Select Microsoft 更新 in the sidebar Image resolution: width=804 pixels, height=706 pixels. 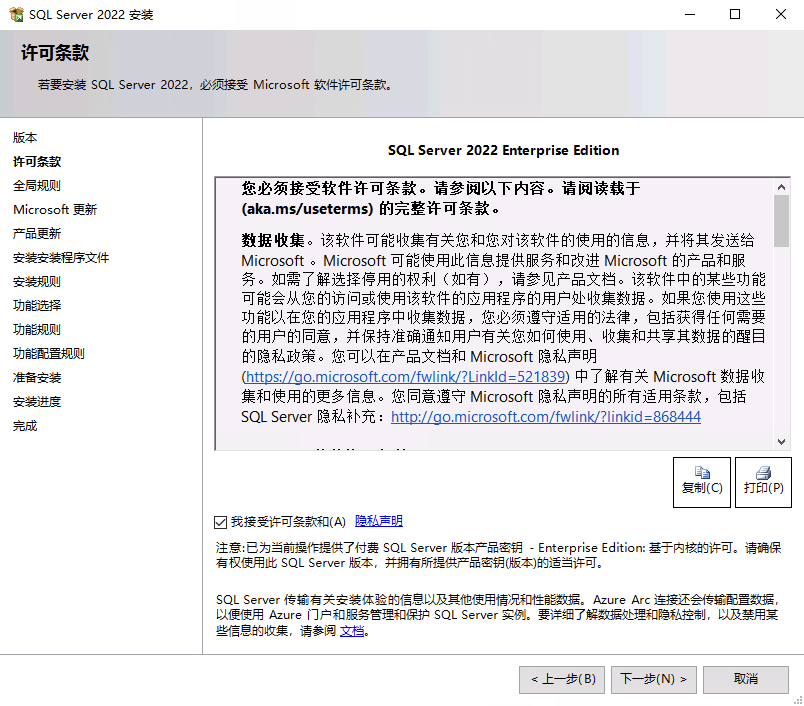55,209
